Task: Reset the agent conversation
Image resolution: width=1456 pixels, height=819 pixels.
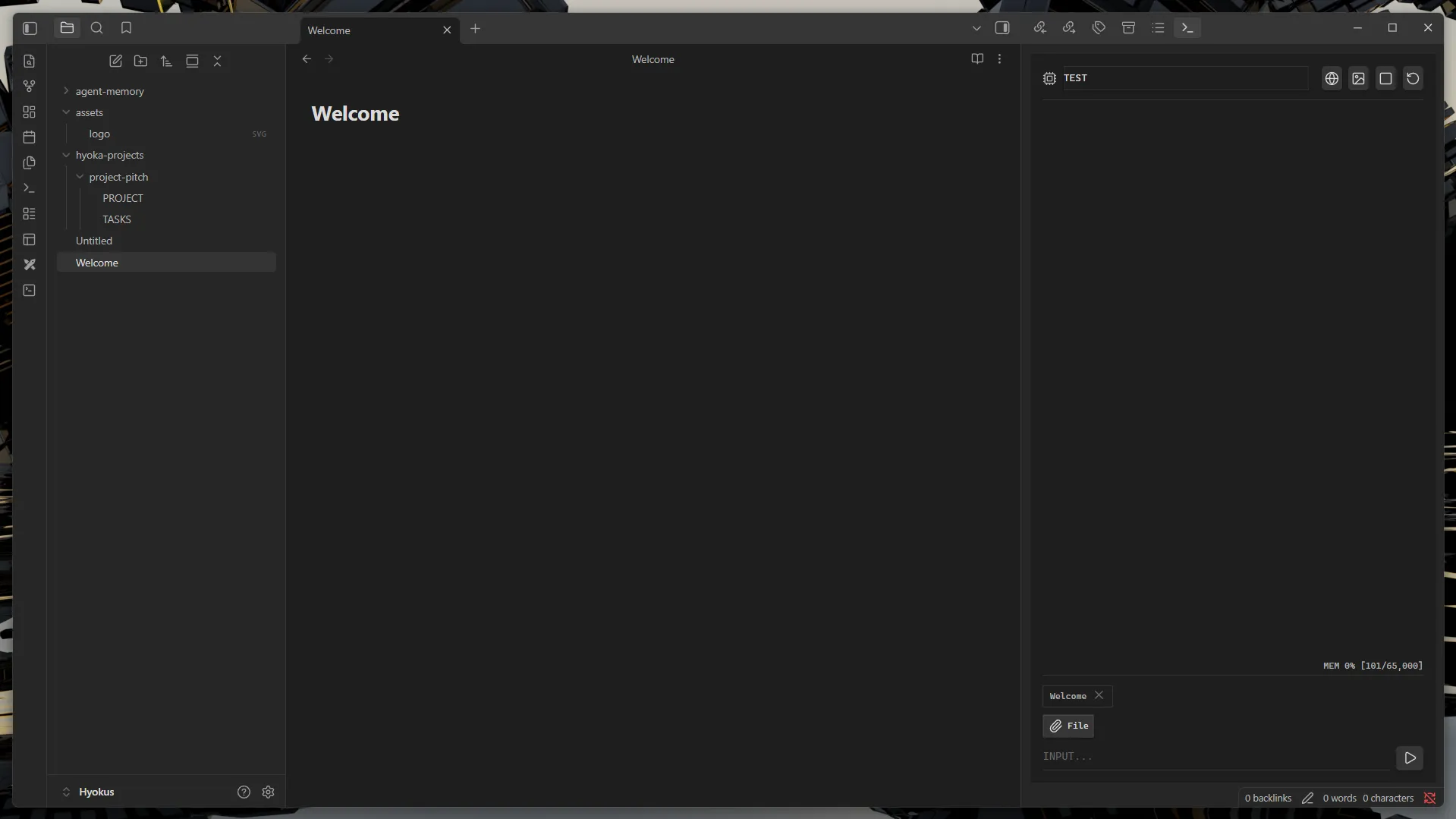Action: [1413, 78]
